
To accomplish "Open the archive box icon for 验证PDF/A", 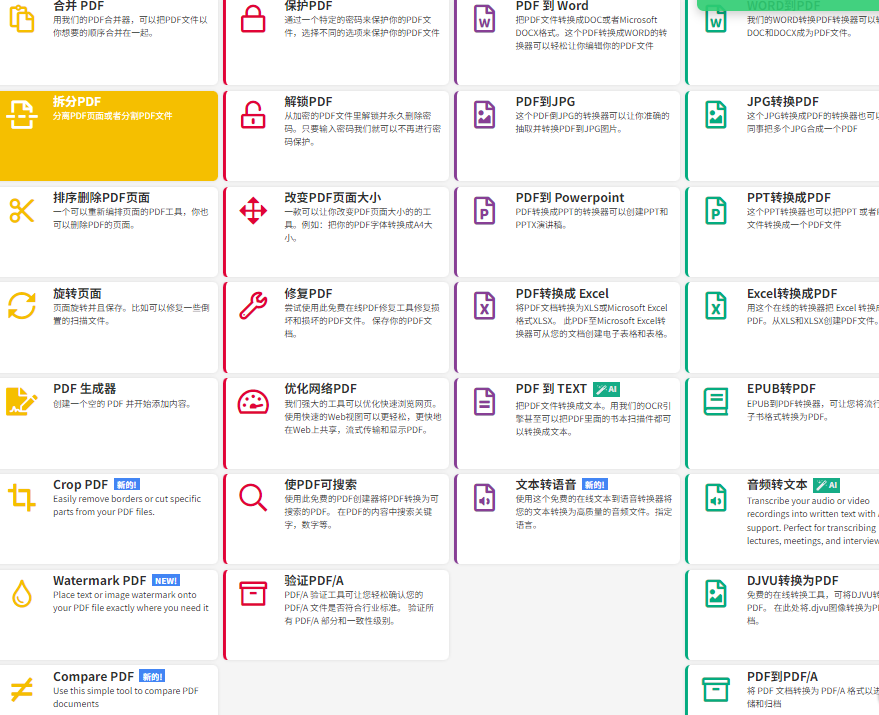I will click(x=253, y=593).
